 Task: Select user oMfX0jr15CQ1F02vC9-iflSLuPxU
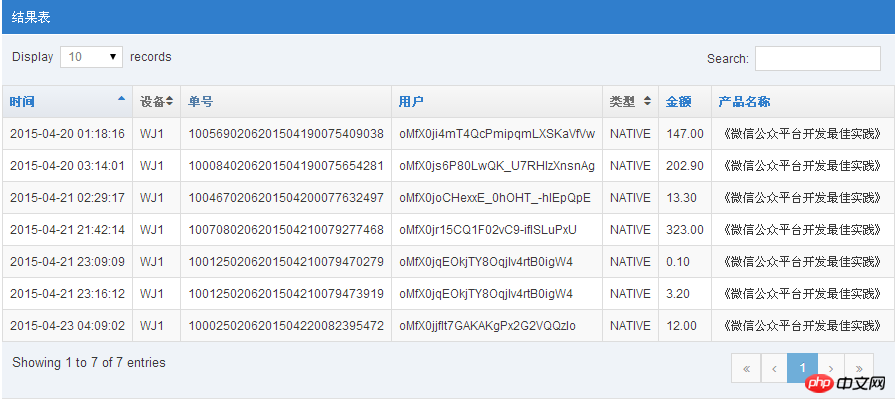coord(488,230)
